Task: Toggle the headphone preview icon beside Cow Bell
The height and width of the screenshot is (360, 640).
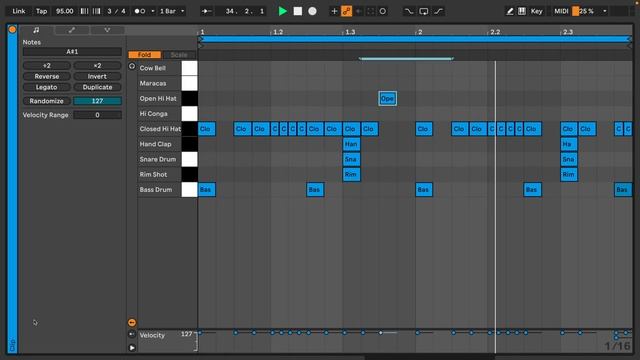Action: tap(132, 66)
